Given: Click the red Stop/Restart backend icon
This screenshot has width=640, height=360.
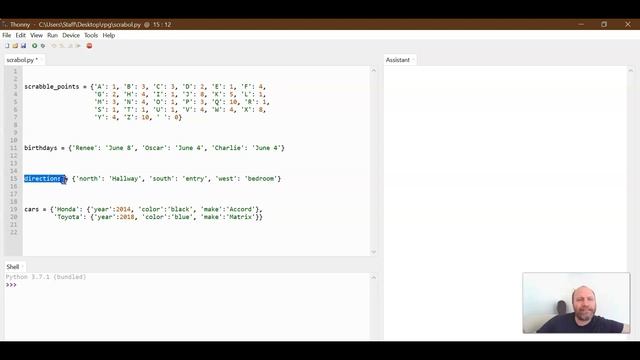Looking at the screenshot, I should click(89, 46).
